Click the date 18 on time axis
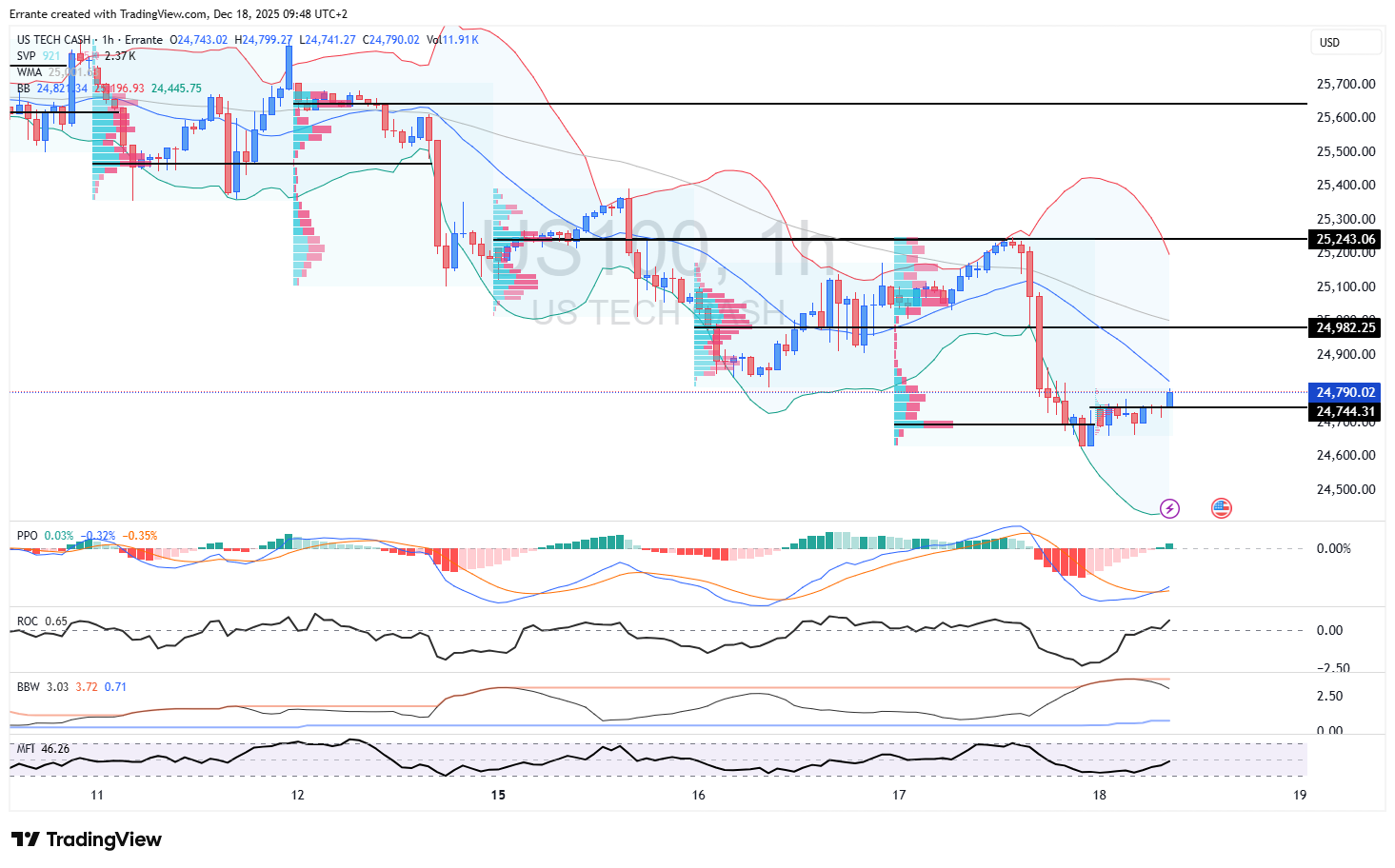Image resolution: width=1395 pixels, height=868 pixels. point(1099,795)
